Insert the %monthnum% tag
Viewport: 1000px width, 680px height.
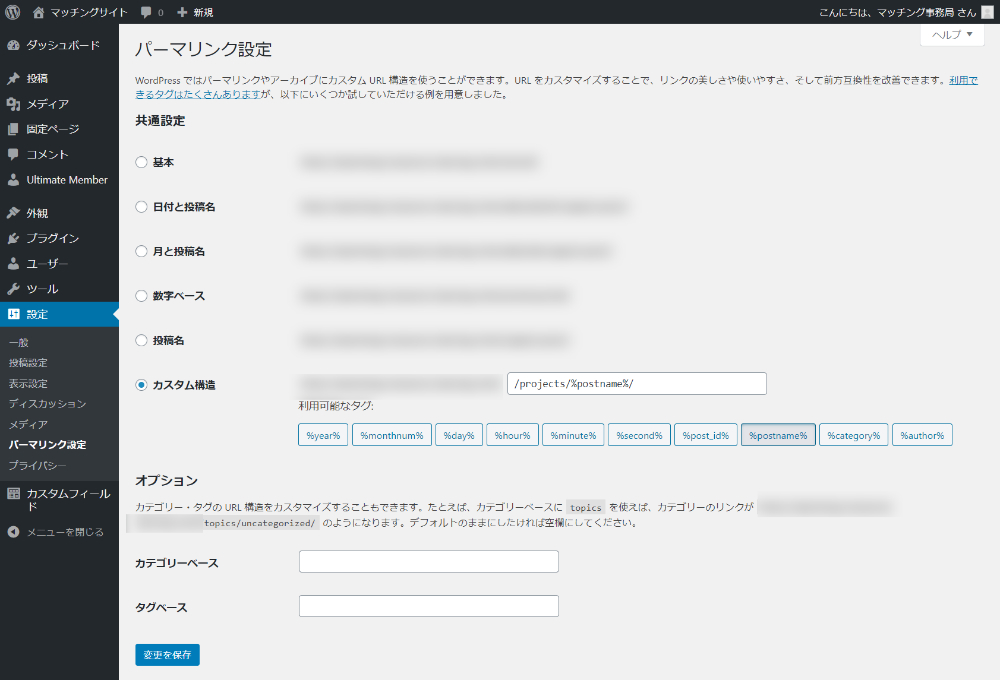click(392, 435)
